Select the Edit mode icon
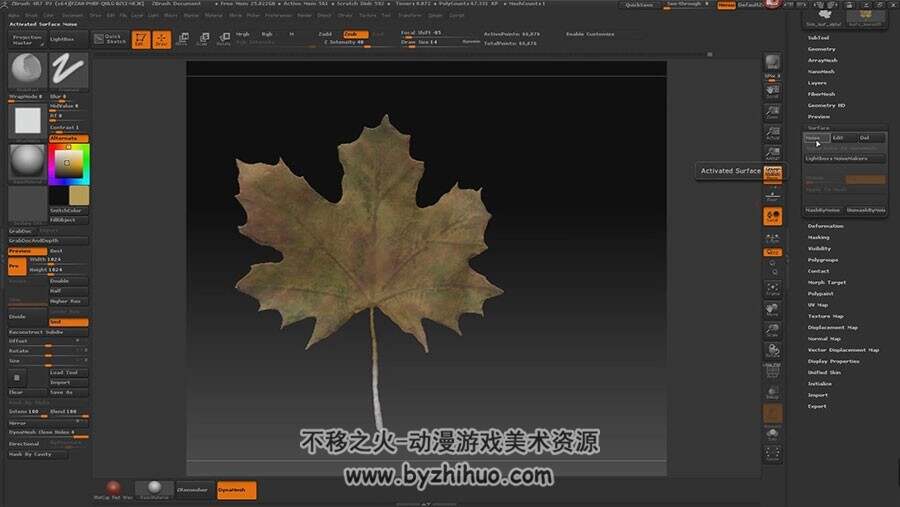The image size is (900, 507). click(141, 40)
